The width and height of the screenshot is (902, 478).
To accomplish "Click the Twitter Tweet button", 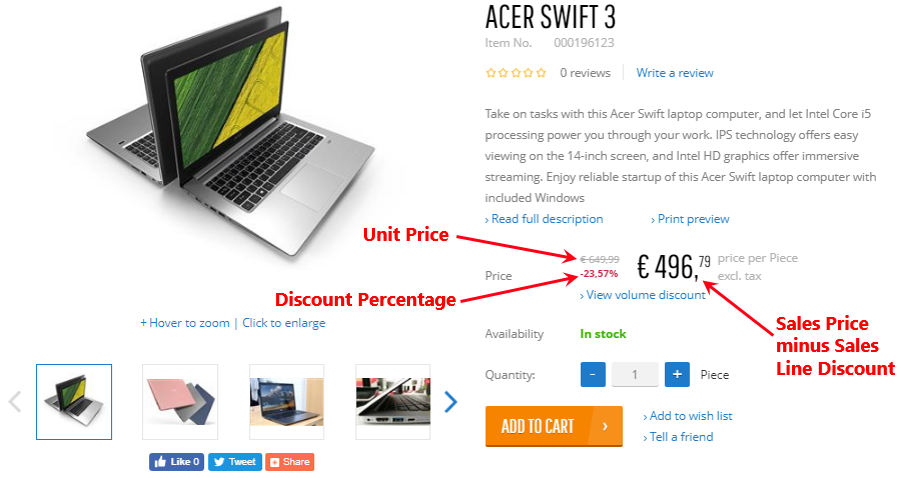I will 235,462.
